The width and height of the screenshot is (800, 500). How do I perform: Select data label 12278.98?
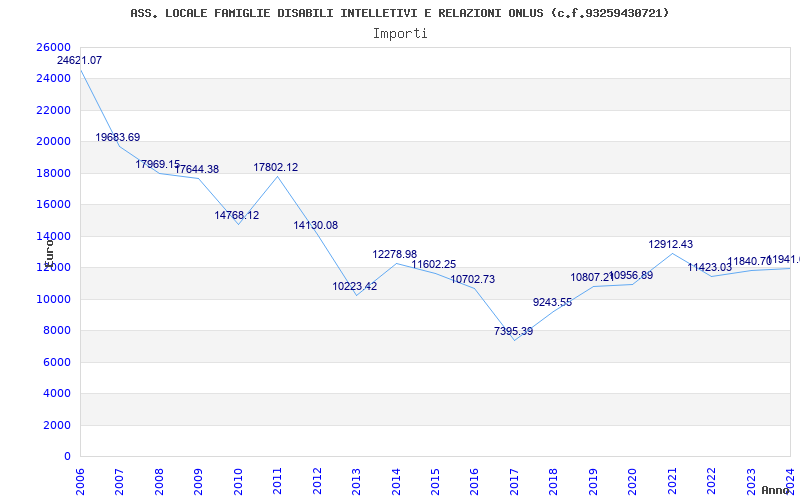(395, 255)
